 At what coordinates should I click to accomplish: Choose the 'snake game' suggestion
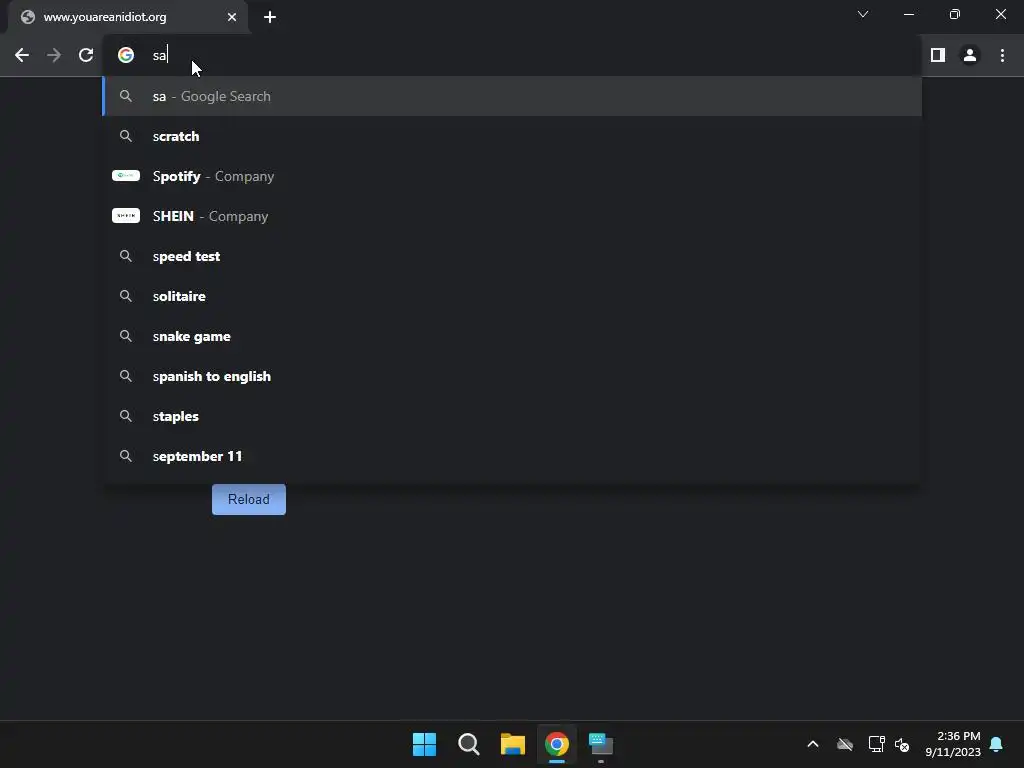tap(512, 336)
